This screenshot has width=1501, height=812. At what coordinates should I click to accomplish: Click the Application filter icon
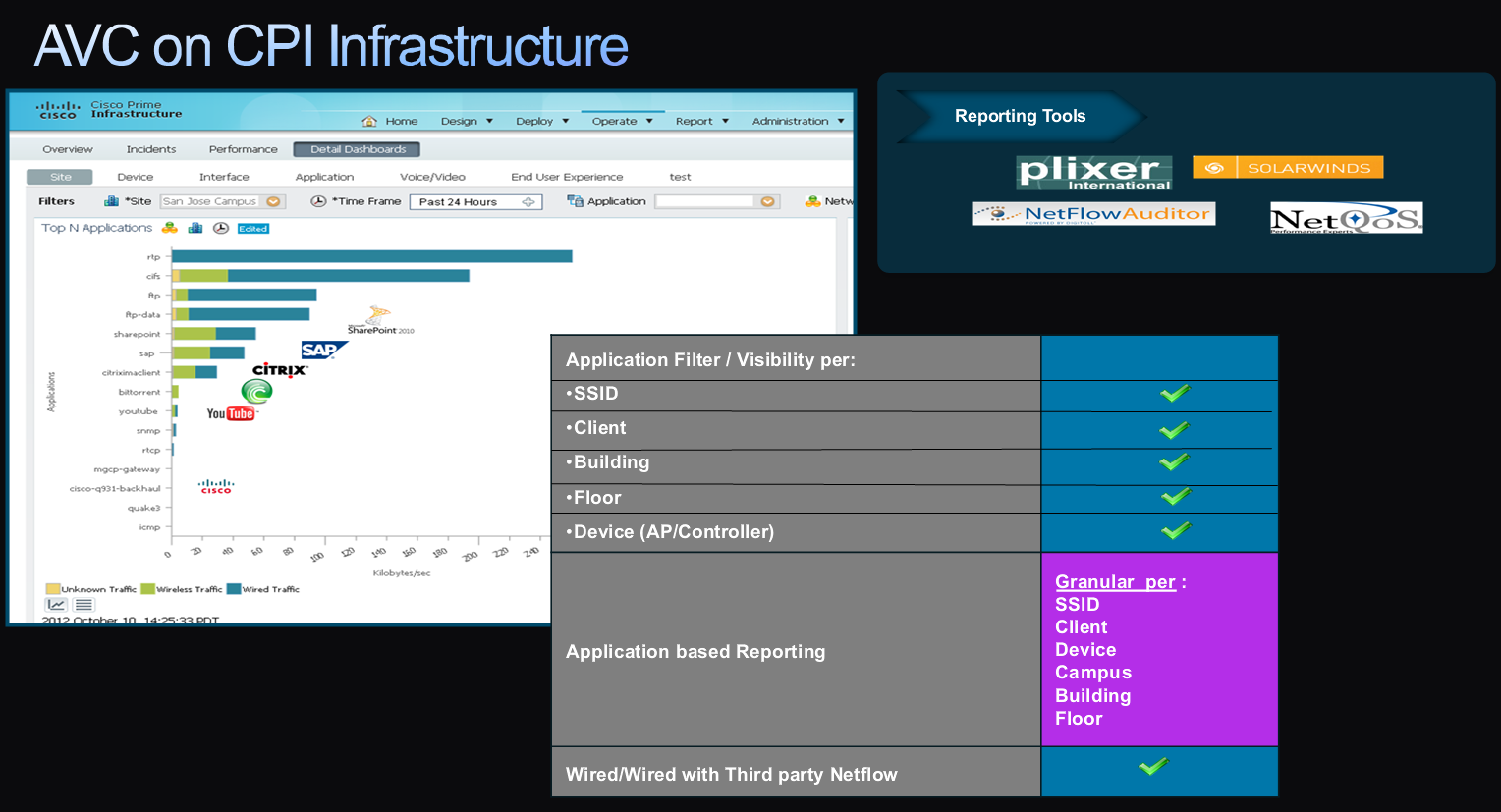(x=575, y=201)
